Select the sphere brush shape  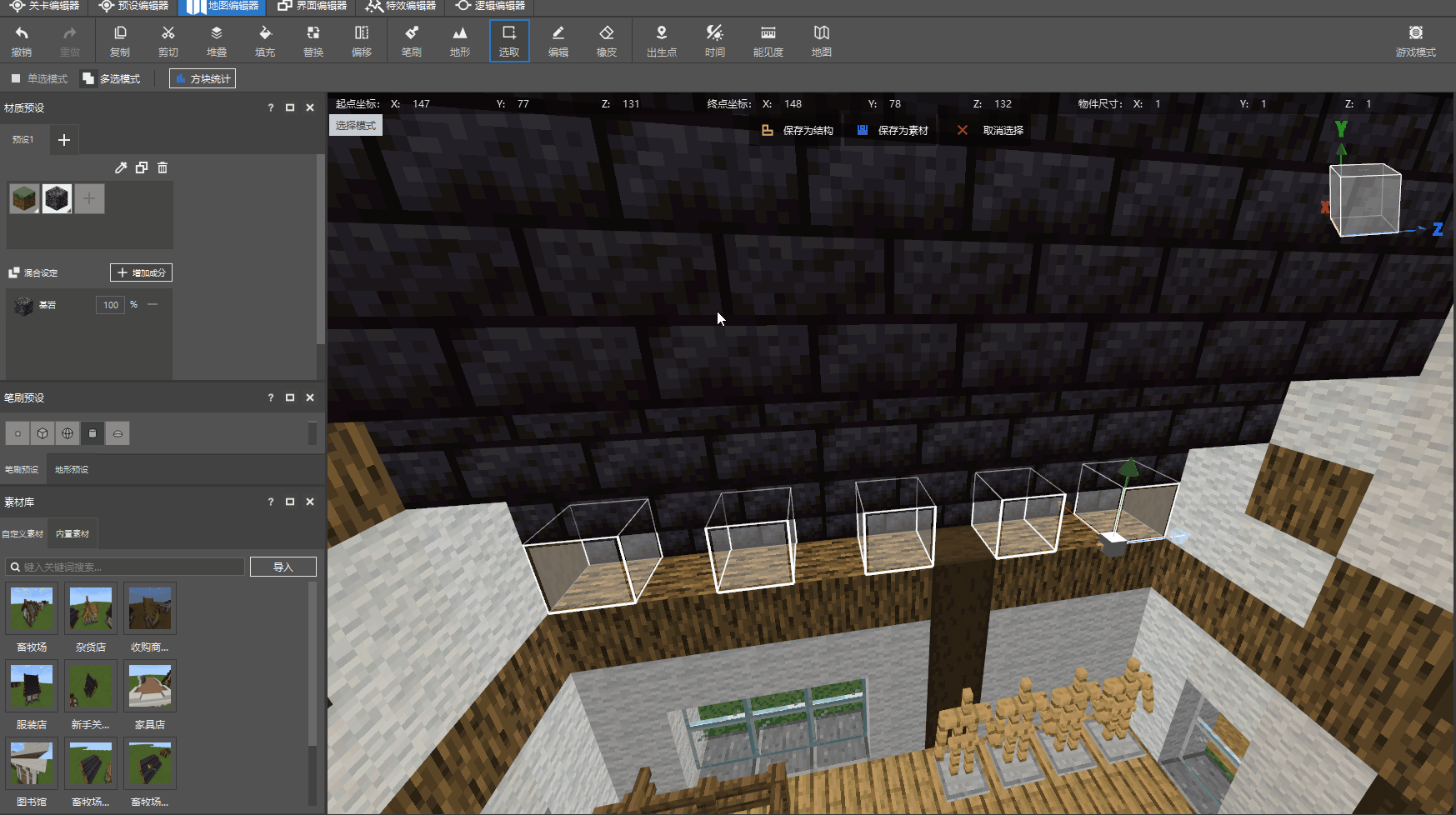click(68, 433)
